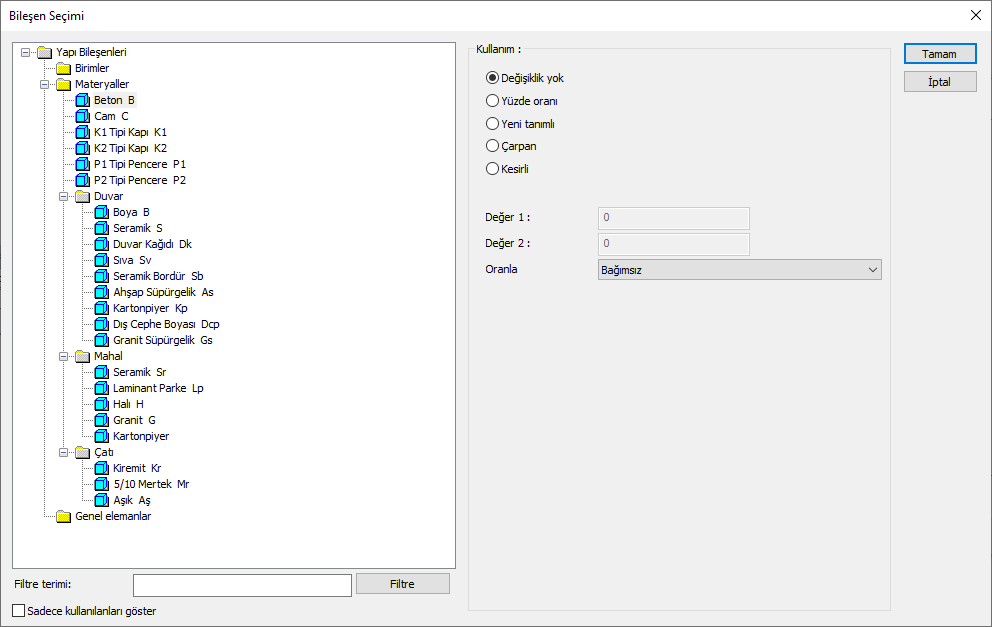Screen dimensions: 992x627
Task: Select the Mahal folder label
Action: 108,356
